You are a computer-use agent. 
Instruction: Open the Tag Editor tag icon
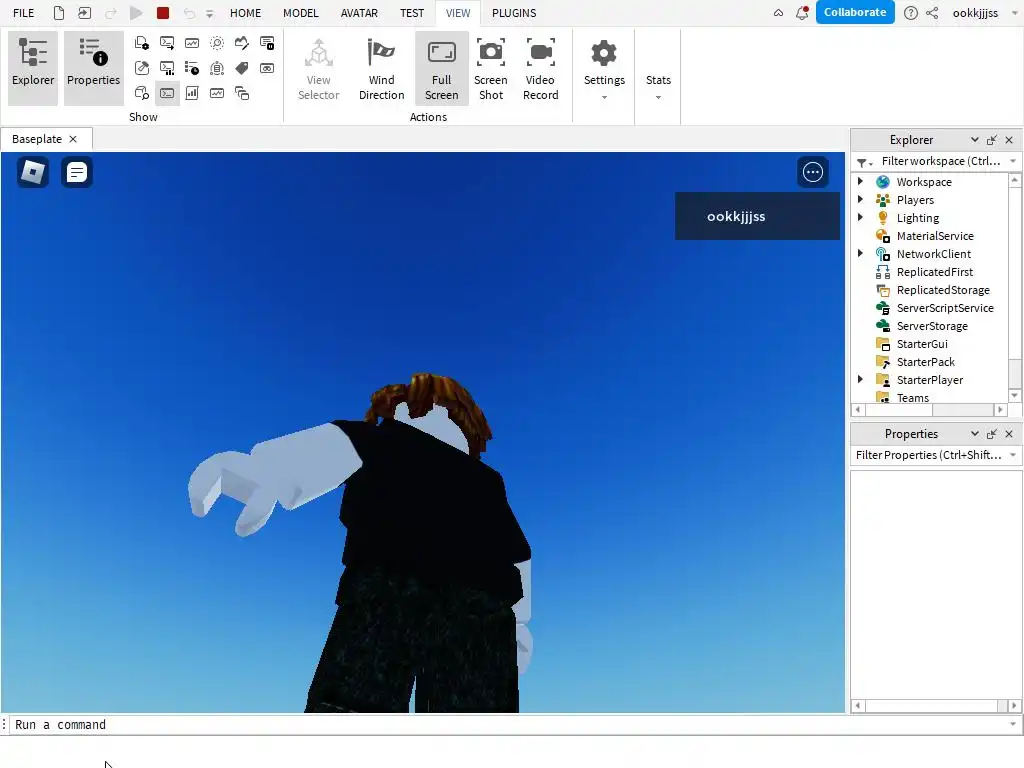pyautogui.click(x=242, y=68)
